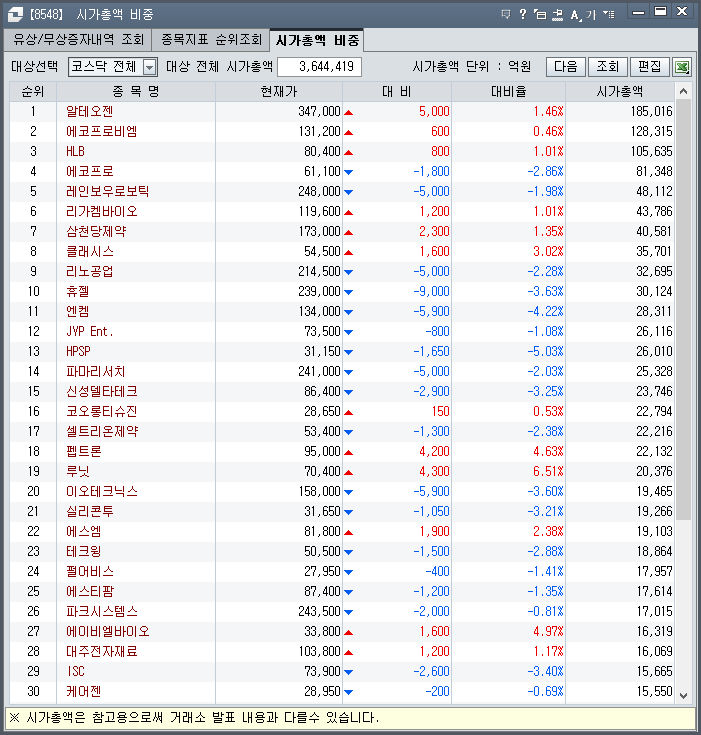The width and height of the screenshot is (701, 735).
Task: Select stock 이오테크닉스
Action: click(102, 491)
